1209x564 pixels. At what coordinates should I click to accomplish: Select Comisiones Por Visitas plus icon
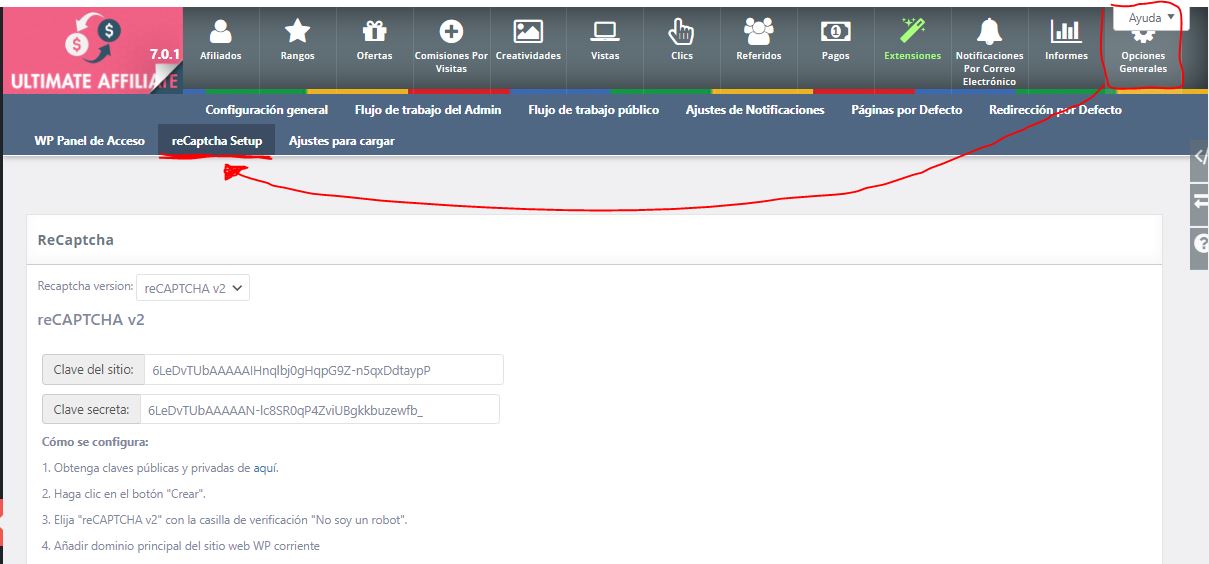451,33
